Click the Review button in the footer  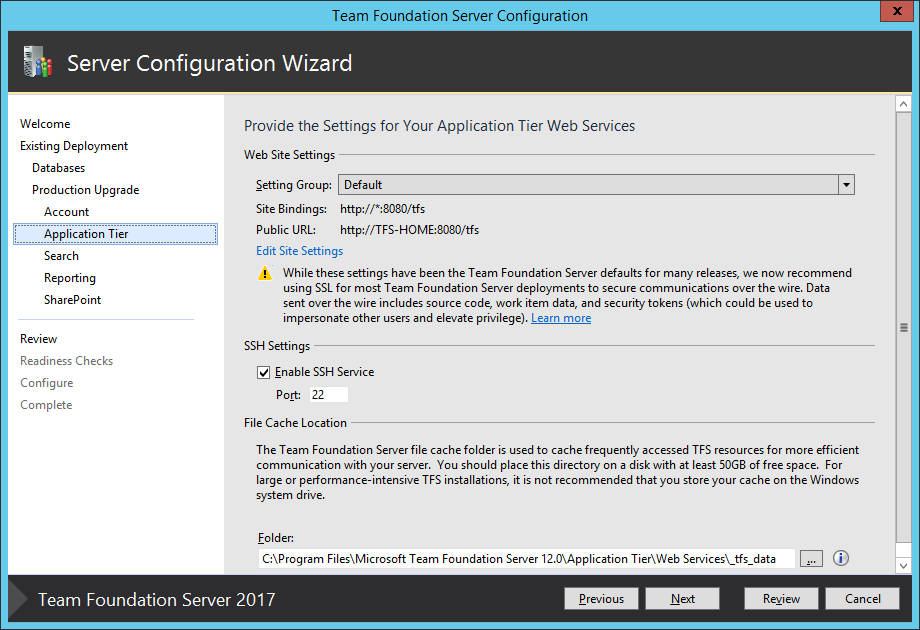tap(781, 598)
